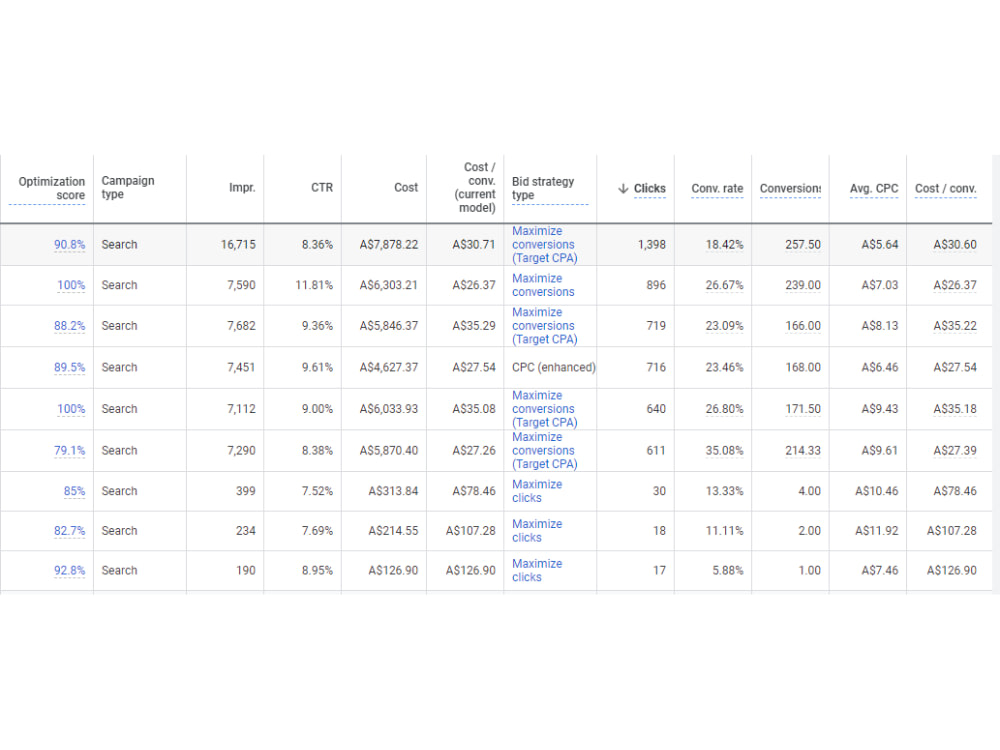Screen dimensions: 1000x750
Task: Open the 89.5% optimization score link
Action: [x=70, y=367]
